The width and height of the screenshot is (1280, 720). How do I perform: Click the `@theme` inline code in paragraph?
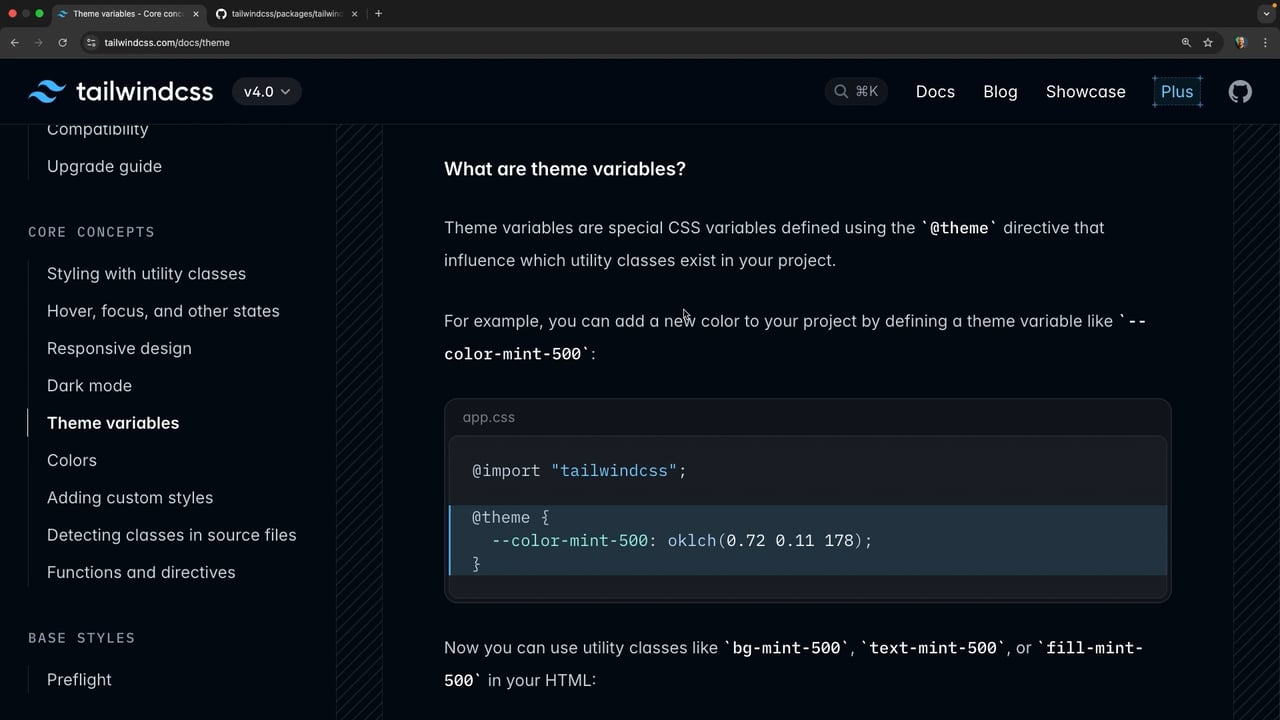[x=960, y=228]
